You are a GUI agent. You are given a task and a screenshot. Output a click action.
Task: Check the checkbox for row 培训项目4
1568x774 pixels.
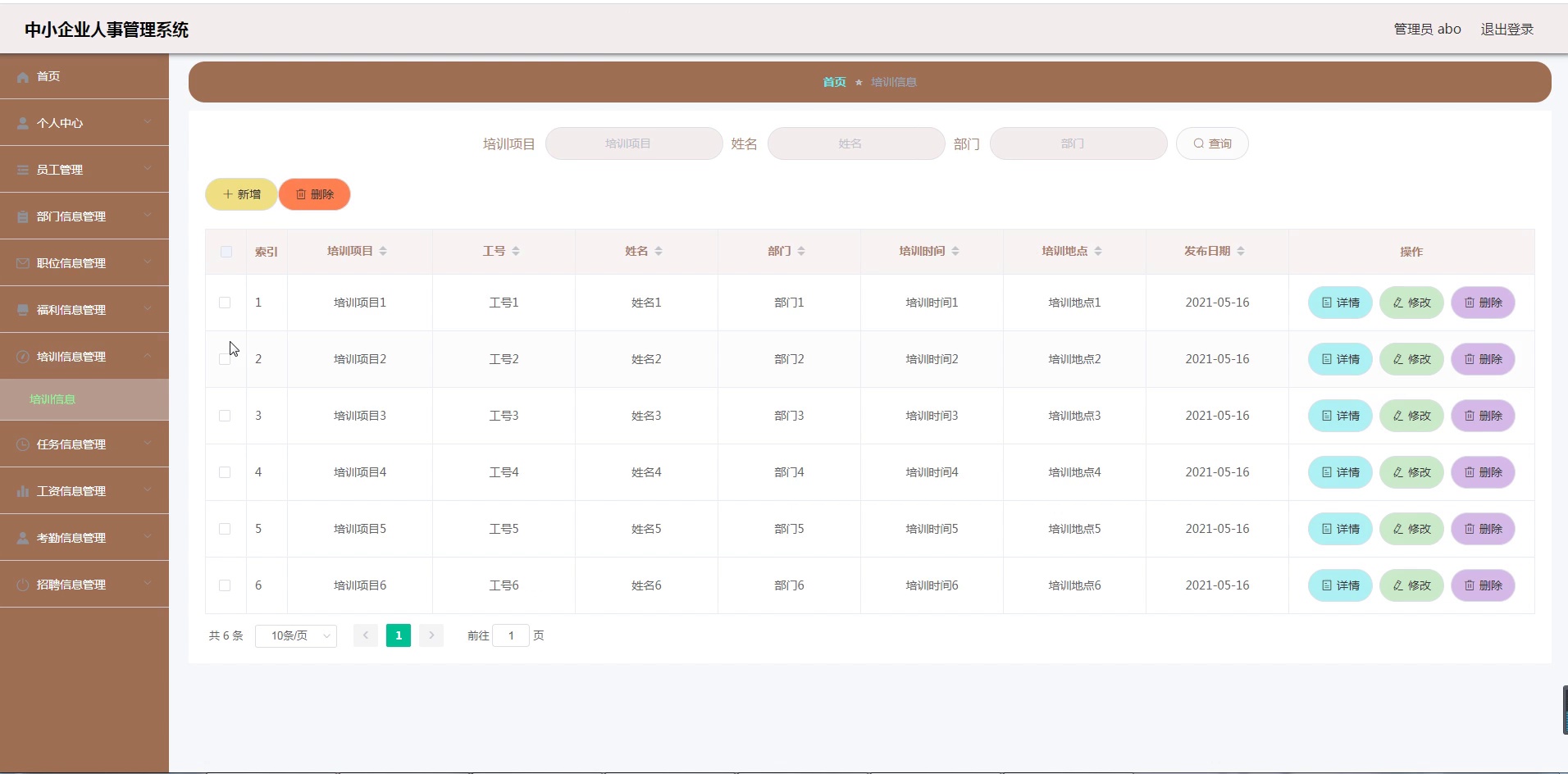click(x=225, y=472)
